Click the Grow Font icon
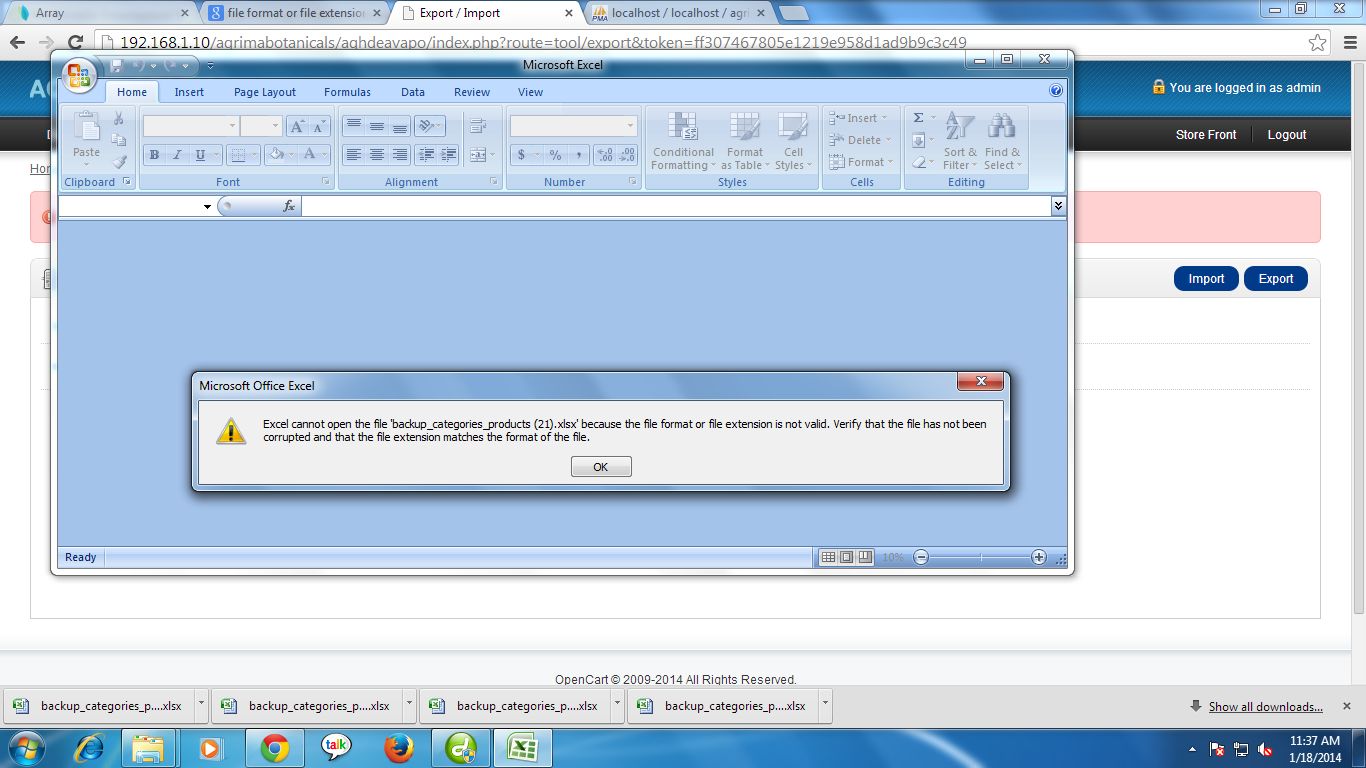Screen dimensions: 1366x768 click(x=297, y=126)
